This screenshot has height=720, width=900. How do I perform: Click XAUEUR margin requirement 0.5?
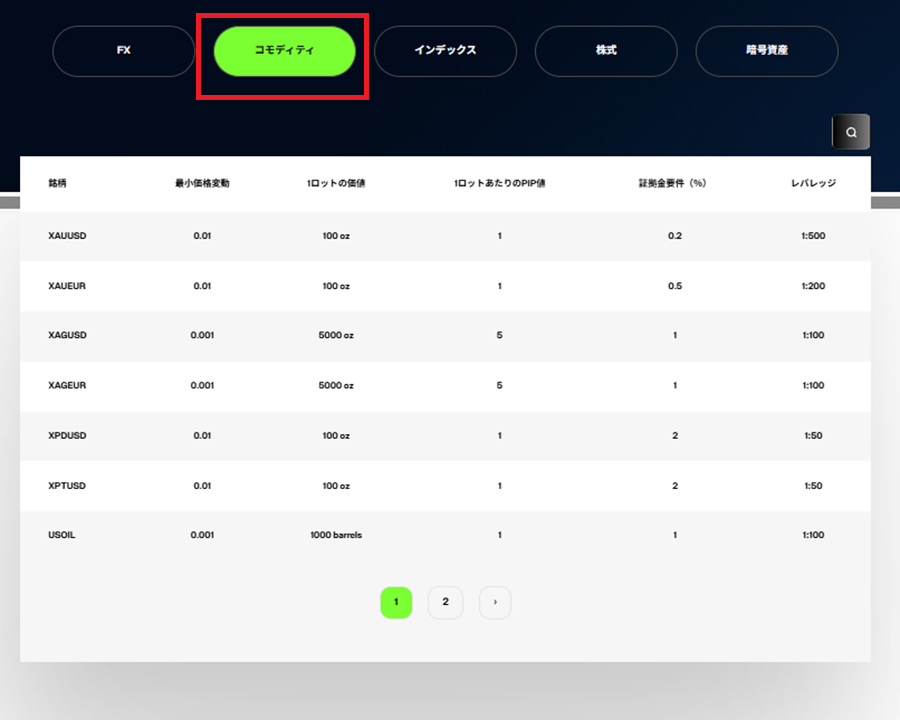(x=675, y=286)
